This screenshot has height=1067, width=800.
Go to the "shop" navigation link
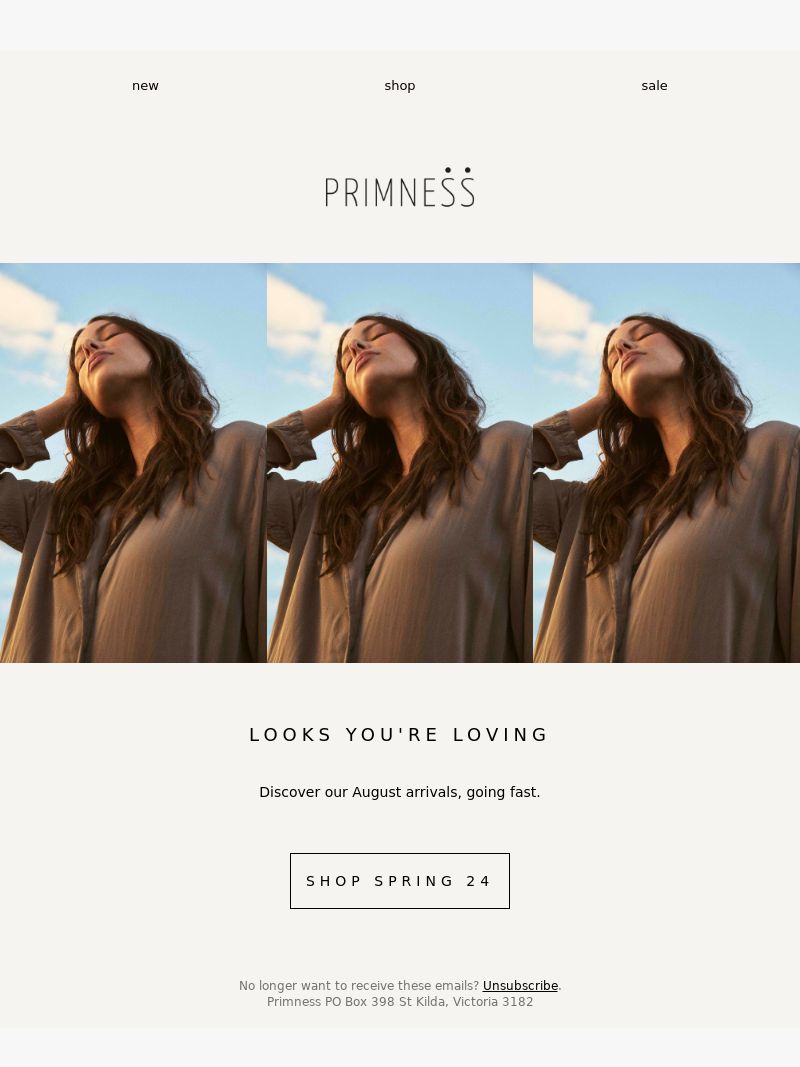click(399, 86)
